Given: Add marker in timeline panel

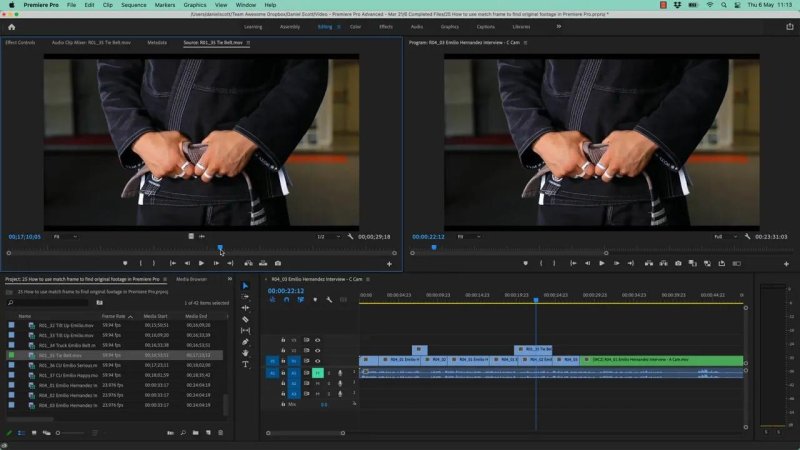Looking at the screenshot, I should point(315,299).
